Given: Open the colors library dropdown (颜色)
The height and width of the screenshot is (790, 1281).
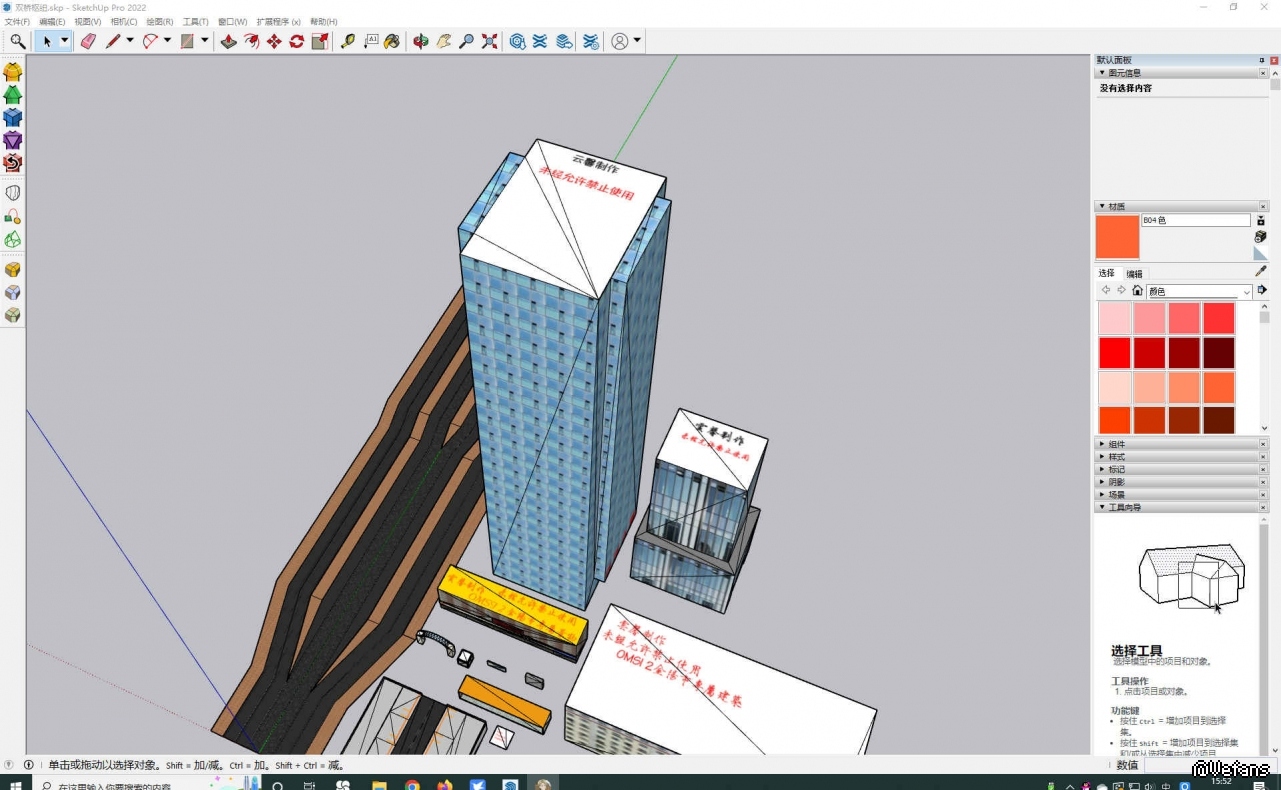Looking at the screenshot, I should [1246, 292].
